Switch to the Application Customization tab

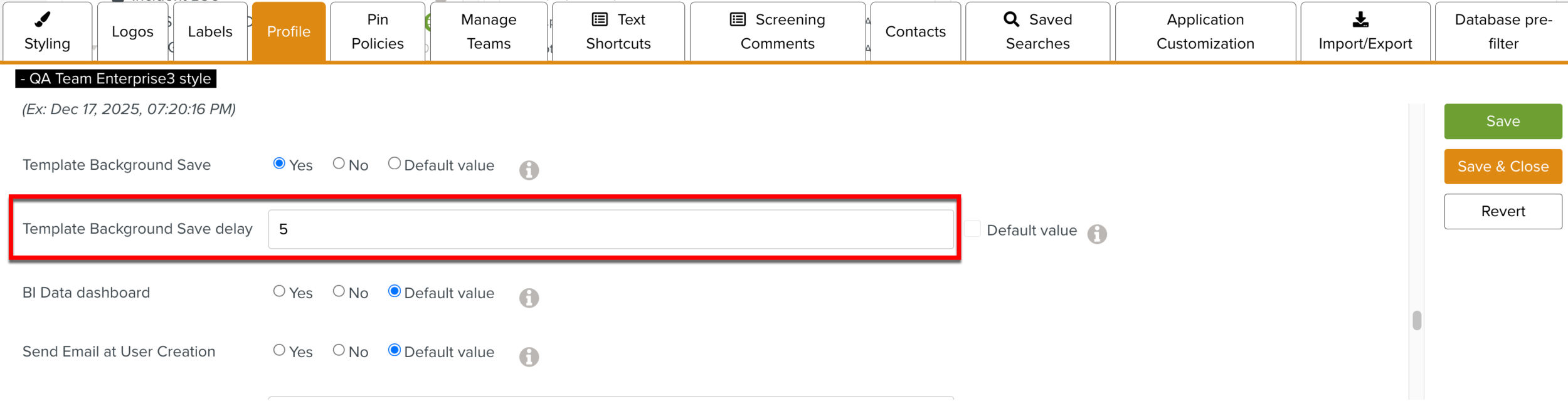click(x=1205, y=31)
